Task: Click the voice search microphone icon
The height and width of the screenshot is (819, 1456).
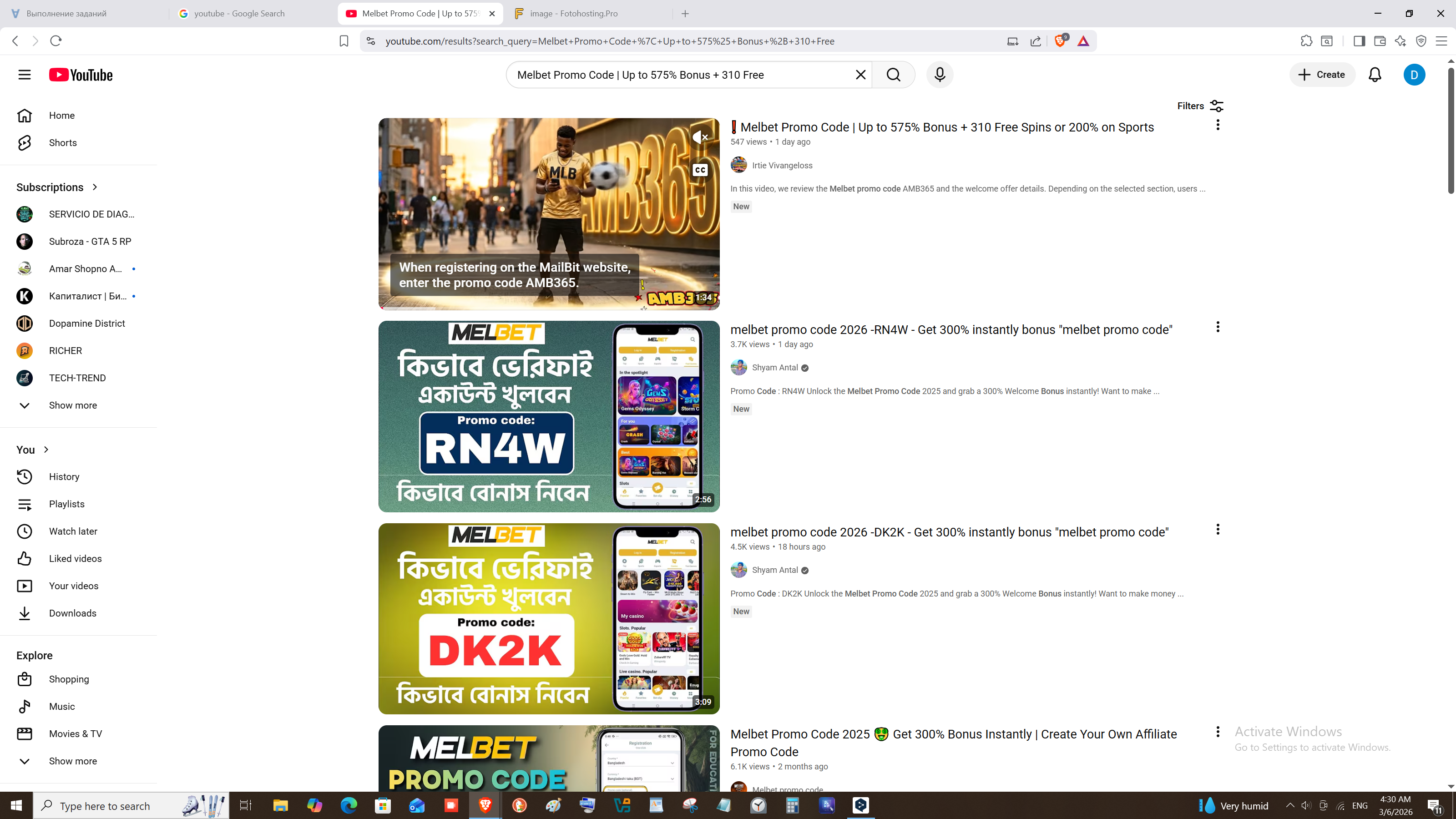Action: [940, 75]
